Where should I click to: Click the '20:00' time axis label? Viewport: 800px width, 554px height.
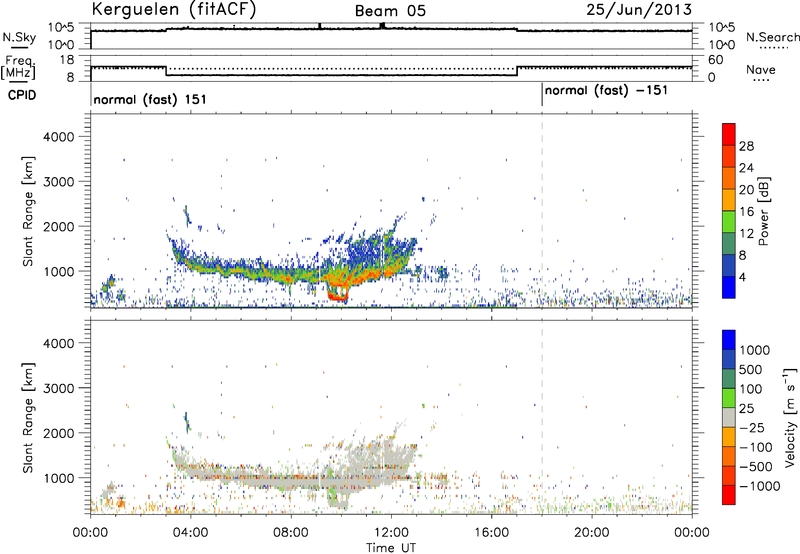(592, 533)
